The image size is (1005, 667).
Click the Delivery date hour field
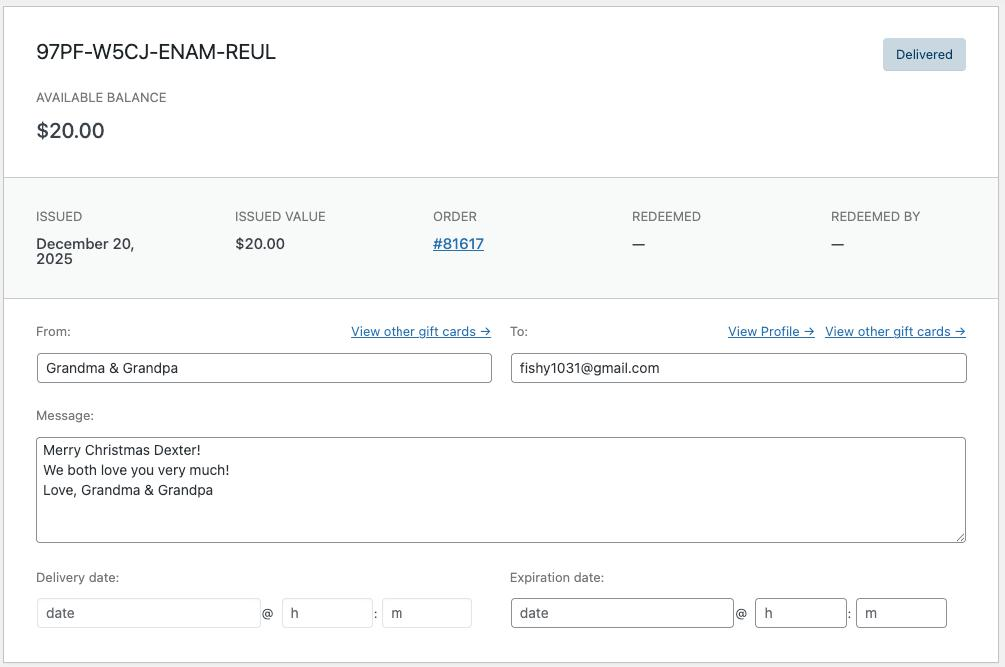click(327, 613)
